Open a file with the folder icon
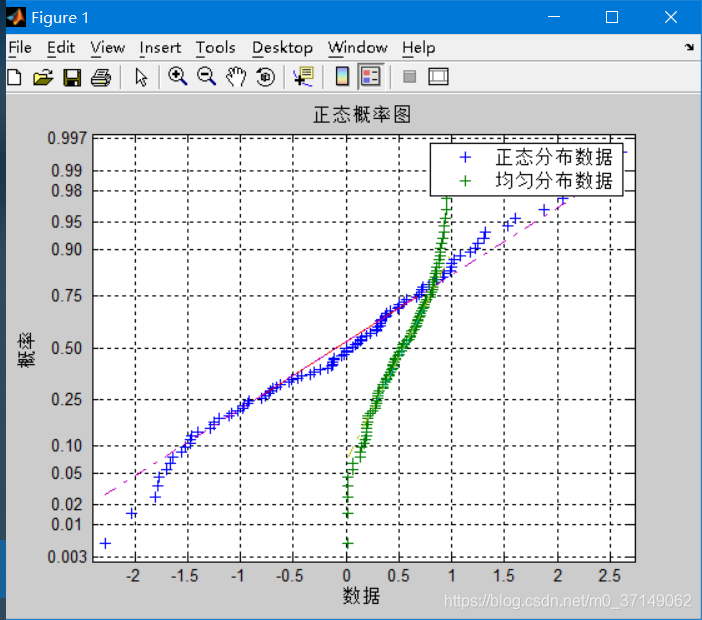The height and width of the screenshot is (620, 702). coord(43,77)
